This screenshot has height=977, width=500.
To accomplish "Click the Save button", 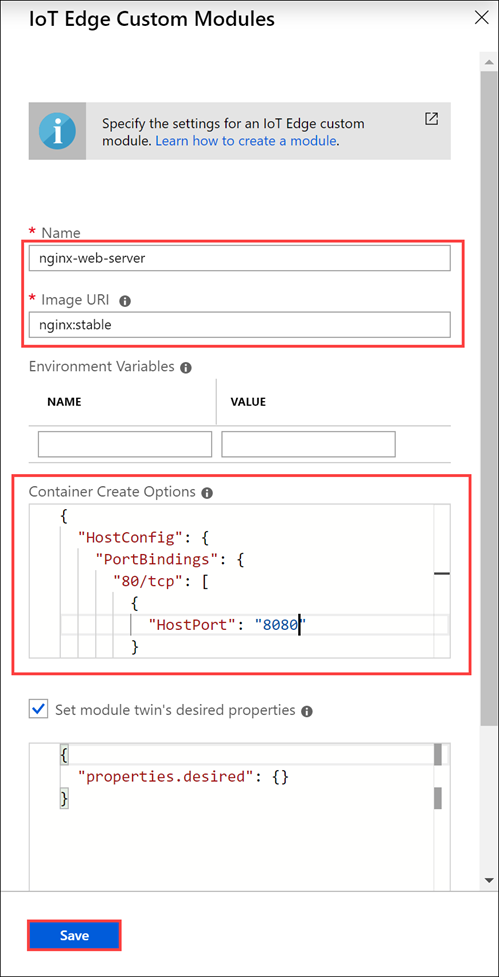I will [x=74, y=935].
